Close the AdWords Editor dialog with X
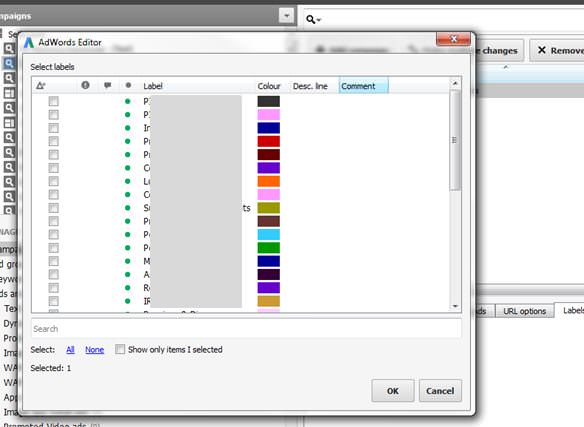The height and width of the screenshot is (427, 584). coord(453,39)
